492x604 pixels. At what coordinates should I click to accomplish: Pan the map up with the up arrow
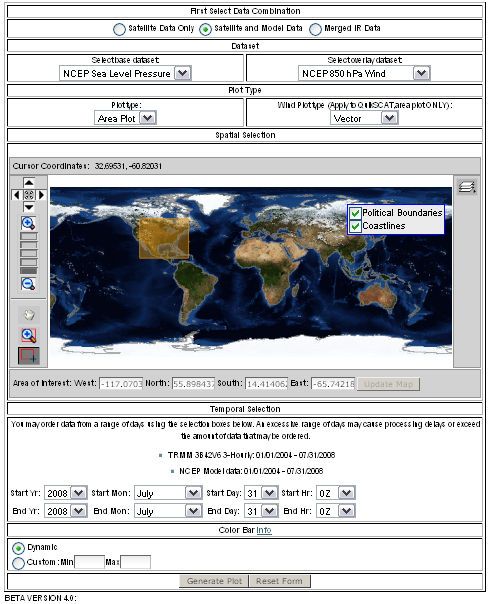[29, 183]
